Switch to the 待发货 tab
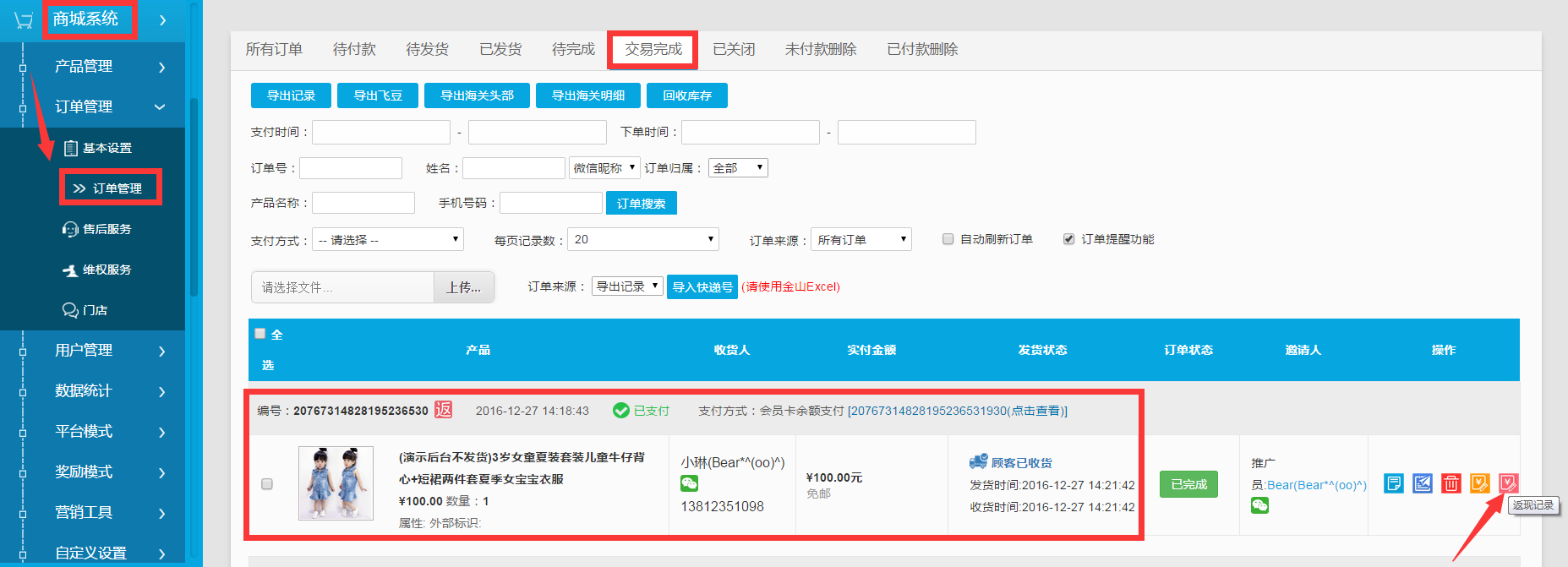Image resolution: width=1568 pixels, height=567 pixels. click(427, 50)
